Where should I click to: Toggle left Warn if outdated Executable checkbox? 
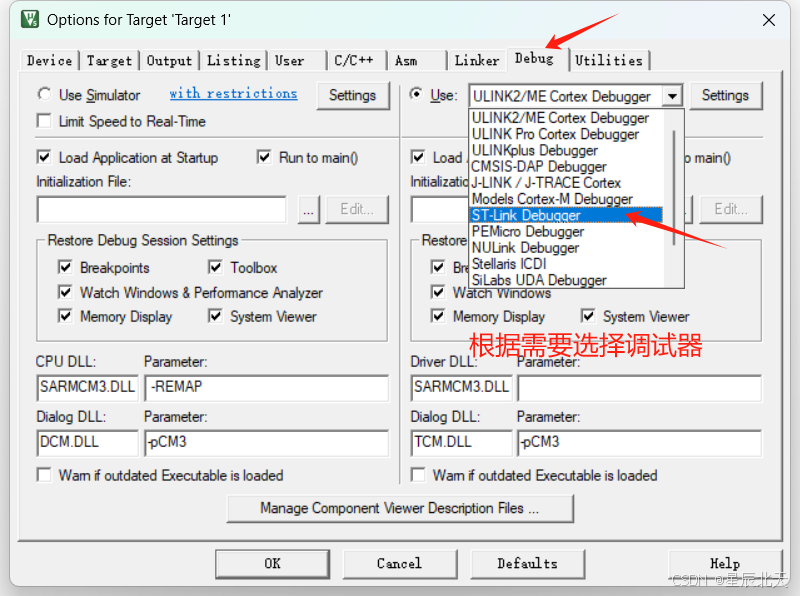(44, 475)
